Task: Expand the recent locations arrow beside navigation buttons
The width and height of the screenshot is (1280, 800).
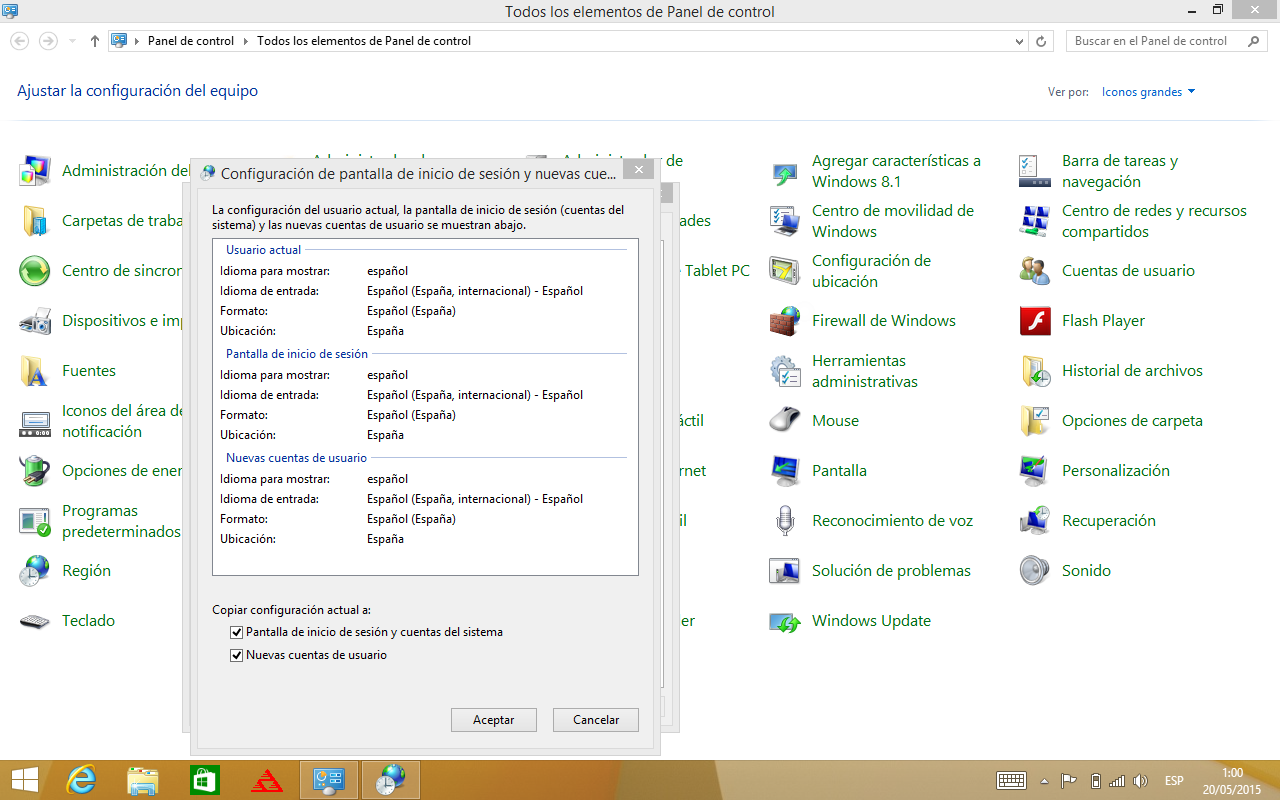Action: coord(72,41)
